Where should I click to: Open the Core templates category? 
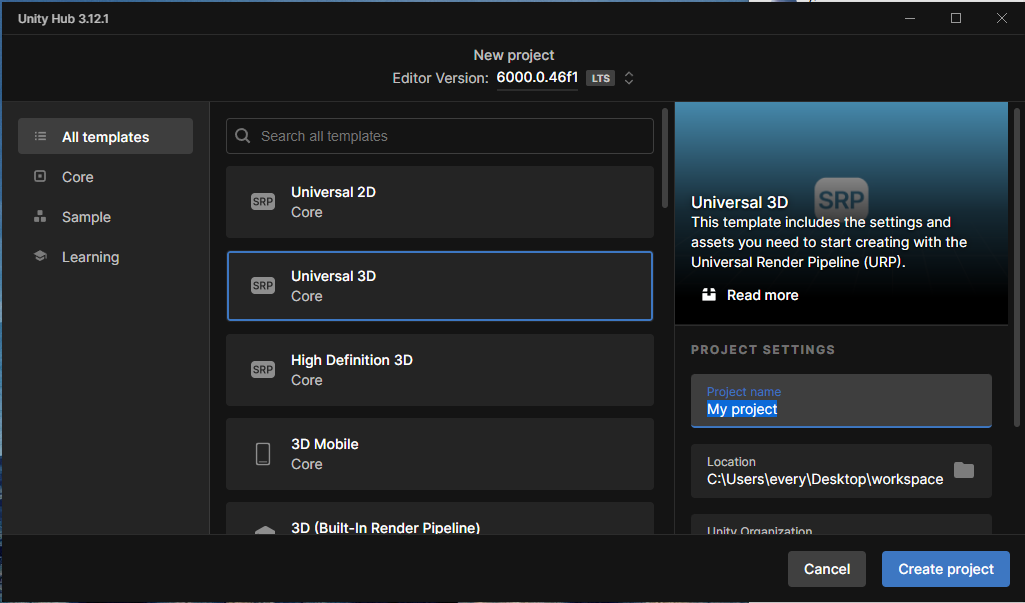click(105, 177)
